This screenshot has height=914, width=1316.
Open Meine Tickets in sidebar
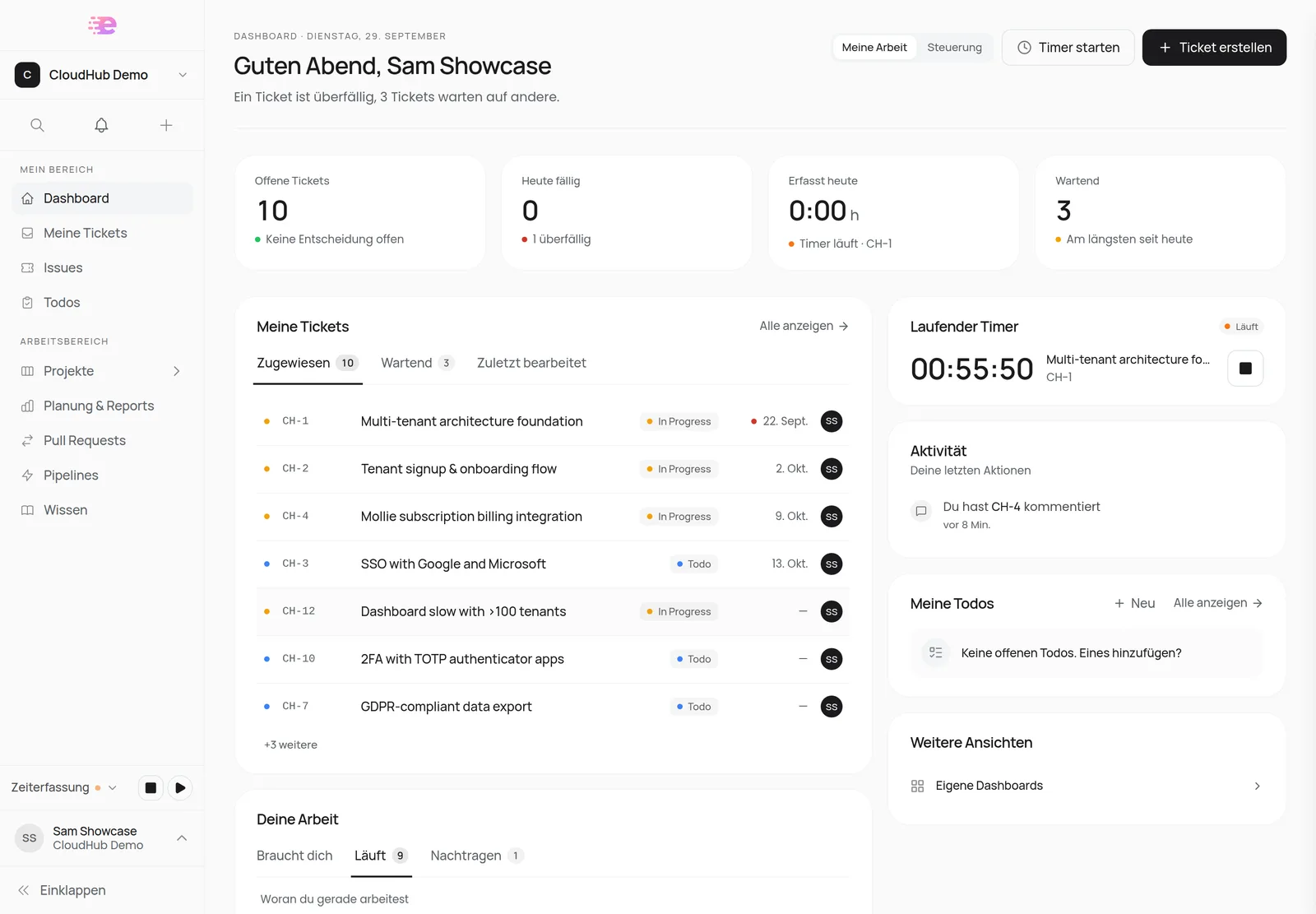(x=102, y=233)
